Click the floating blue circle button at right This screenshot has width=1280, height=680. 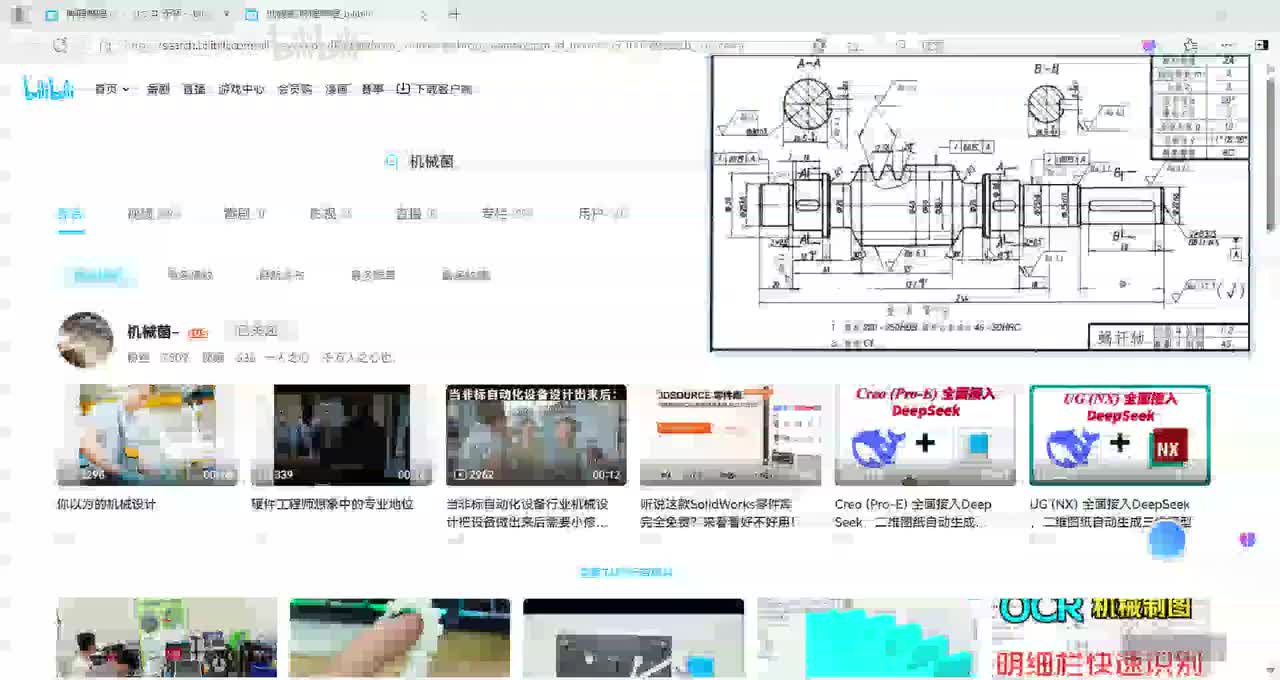[1167, 539]
